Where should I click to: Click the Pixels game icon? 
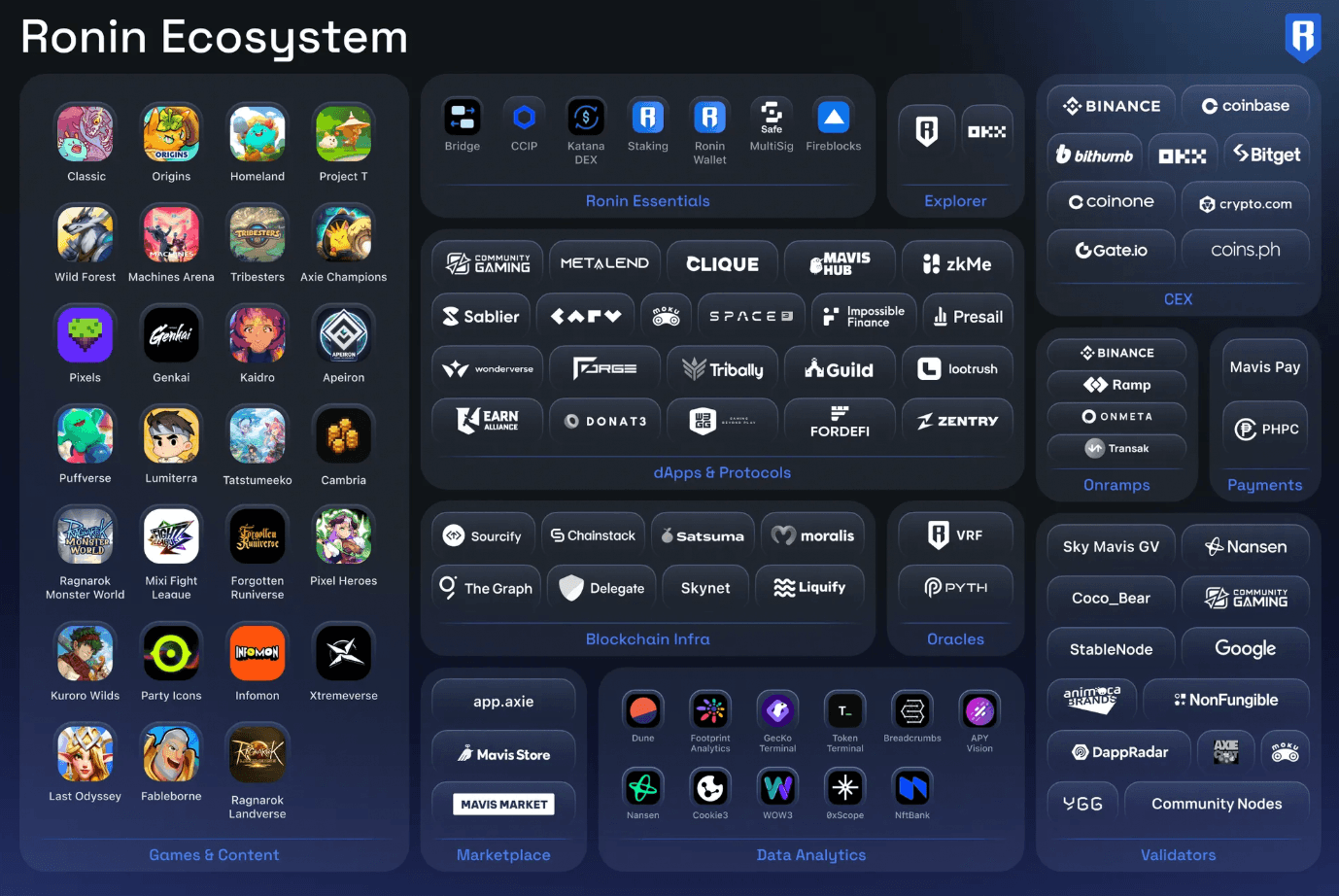86,334
